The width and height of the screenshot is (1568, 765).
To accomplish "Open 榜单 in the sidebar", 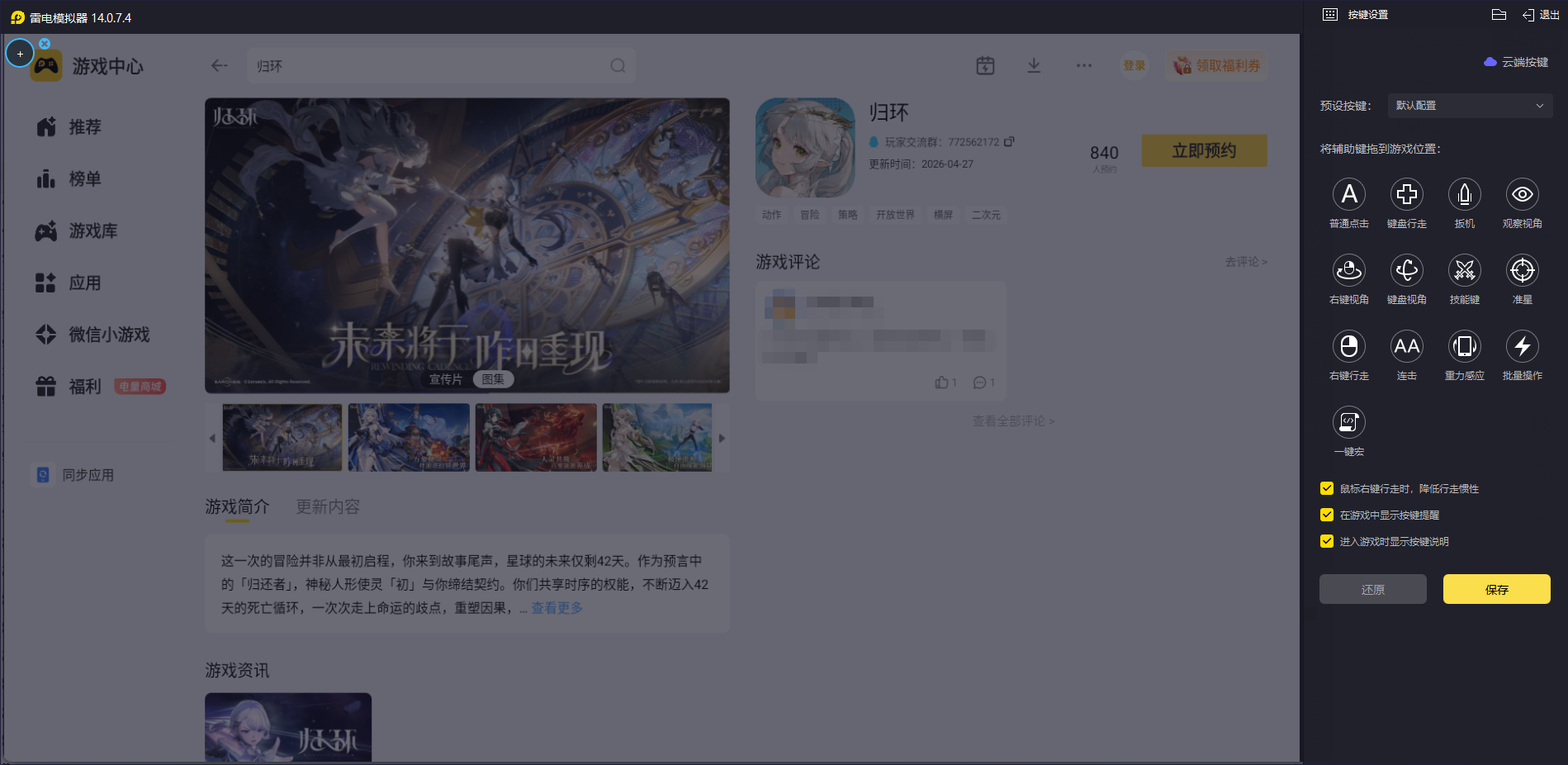I will point(69,179).
